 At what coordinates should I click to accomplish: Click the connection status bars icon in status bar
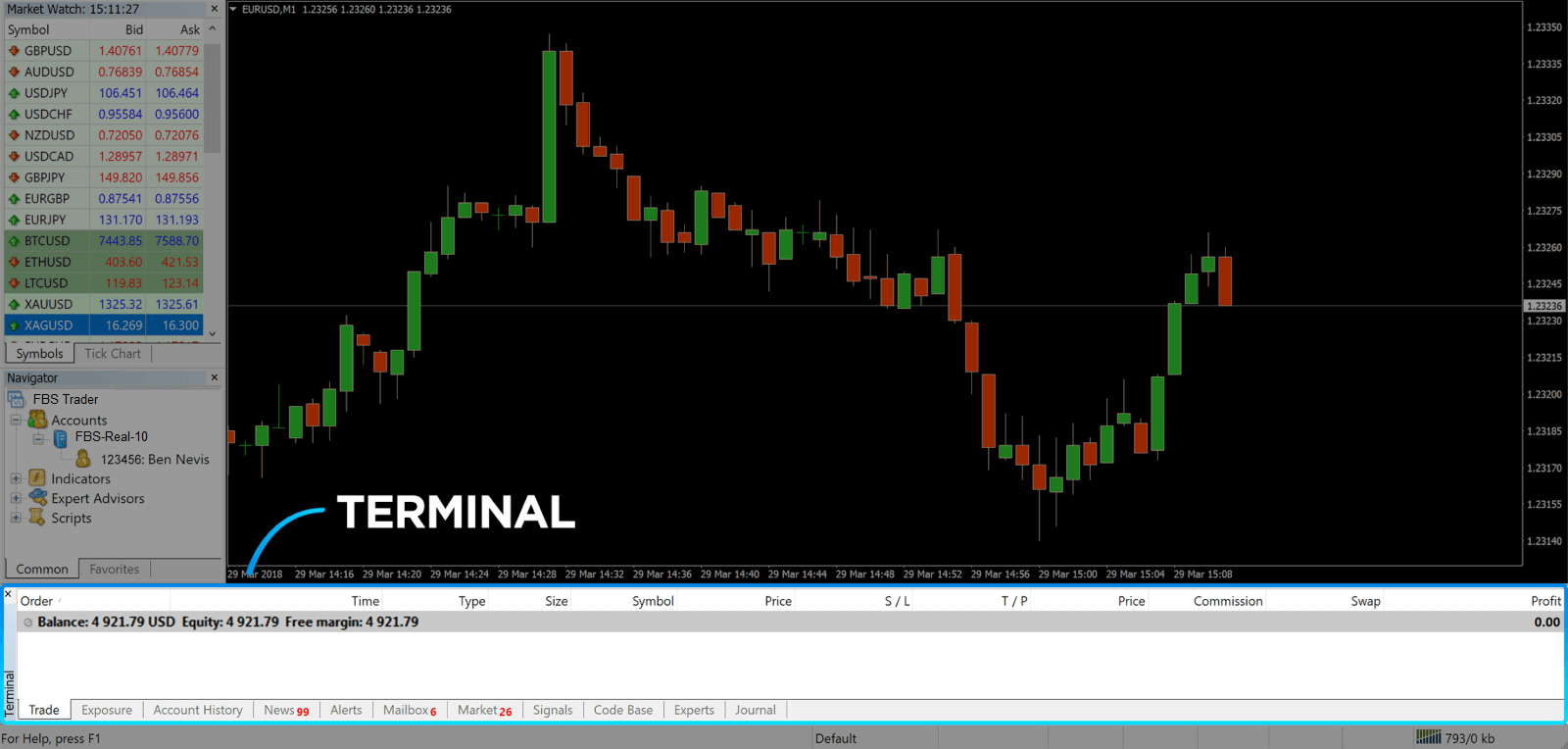click(x=1428, y=737)
